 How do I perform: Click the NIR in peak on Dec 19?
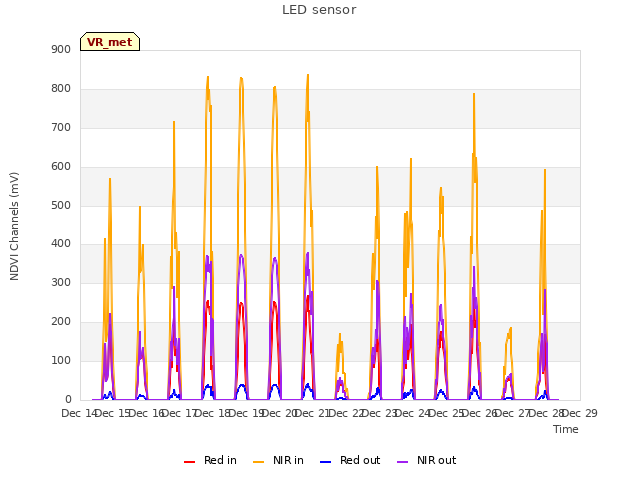(x=241, y=78)
